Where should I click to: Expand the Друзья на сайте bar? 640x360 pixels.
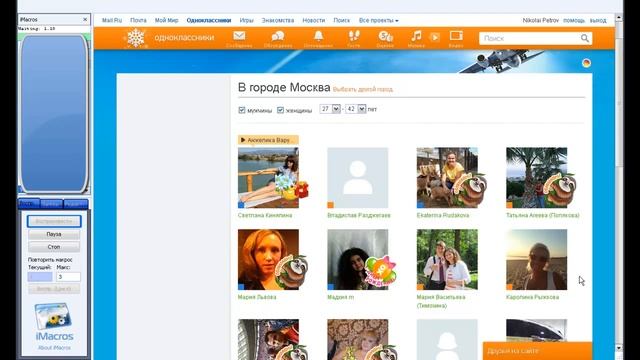coord(537,351)
